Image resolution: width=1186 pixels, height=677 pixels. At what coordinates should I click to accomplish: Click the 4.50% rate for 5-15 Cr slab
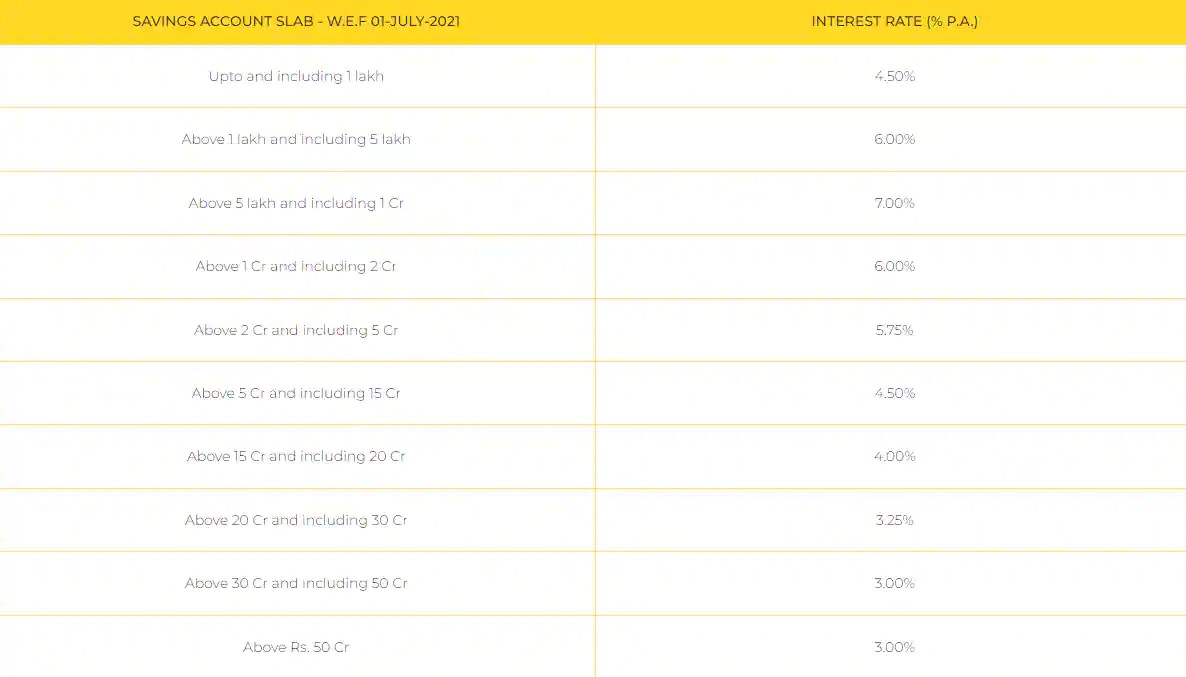[x=894, y=393]
